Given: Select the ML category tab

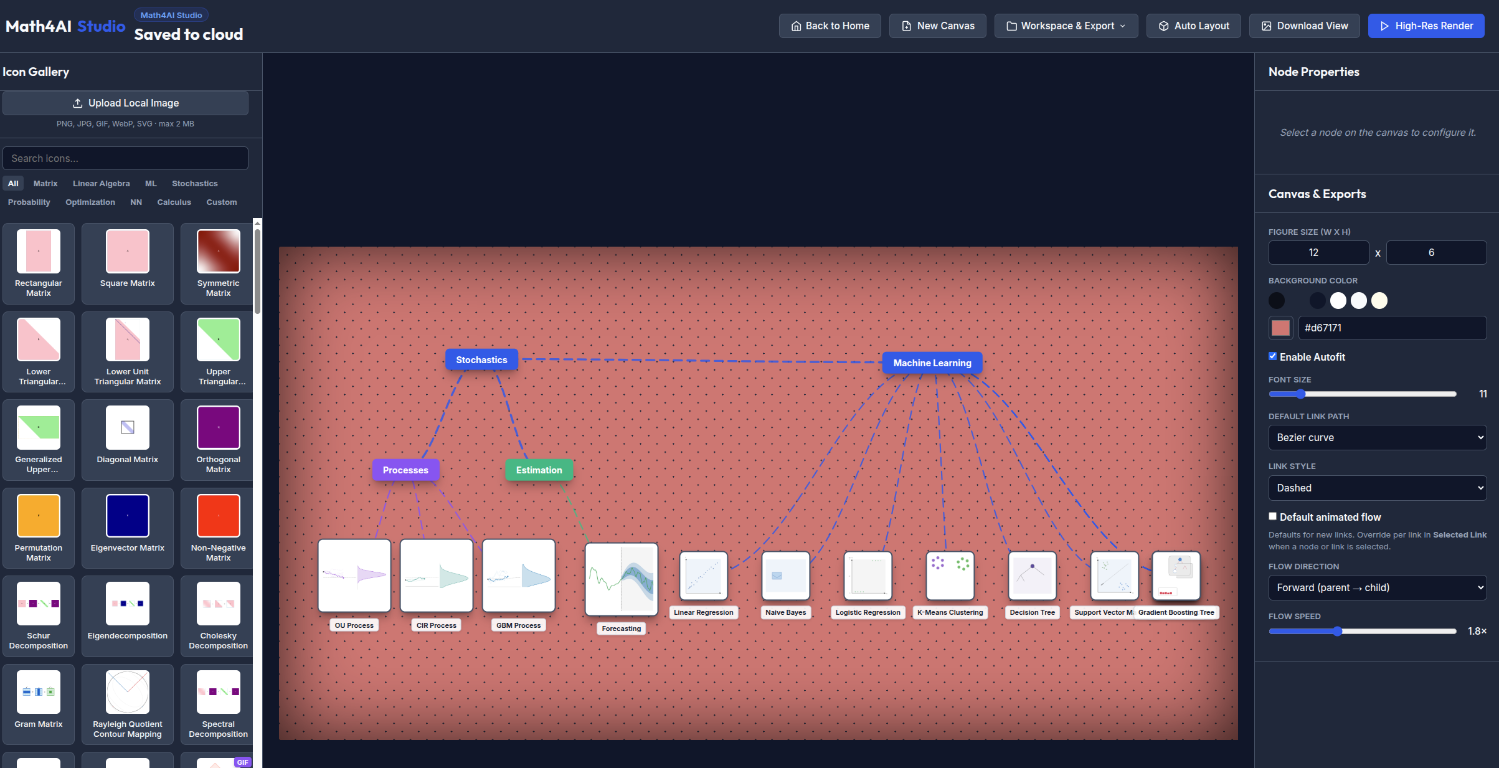Looking at the screenshot, I should coord(151,184).
